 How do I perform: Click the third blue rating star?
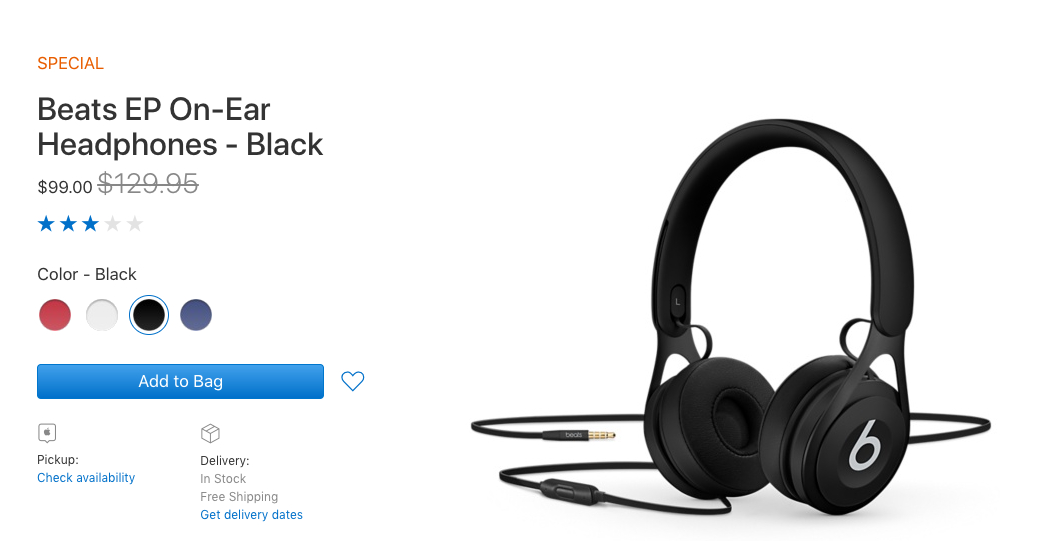90,223
